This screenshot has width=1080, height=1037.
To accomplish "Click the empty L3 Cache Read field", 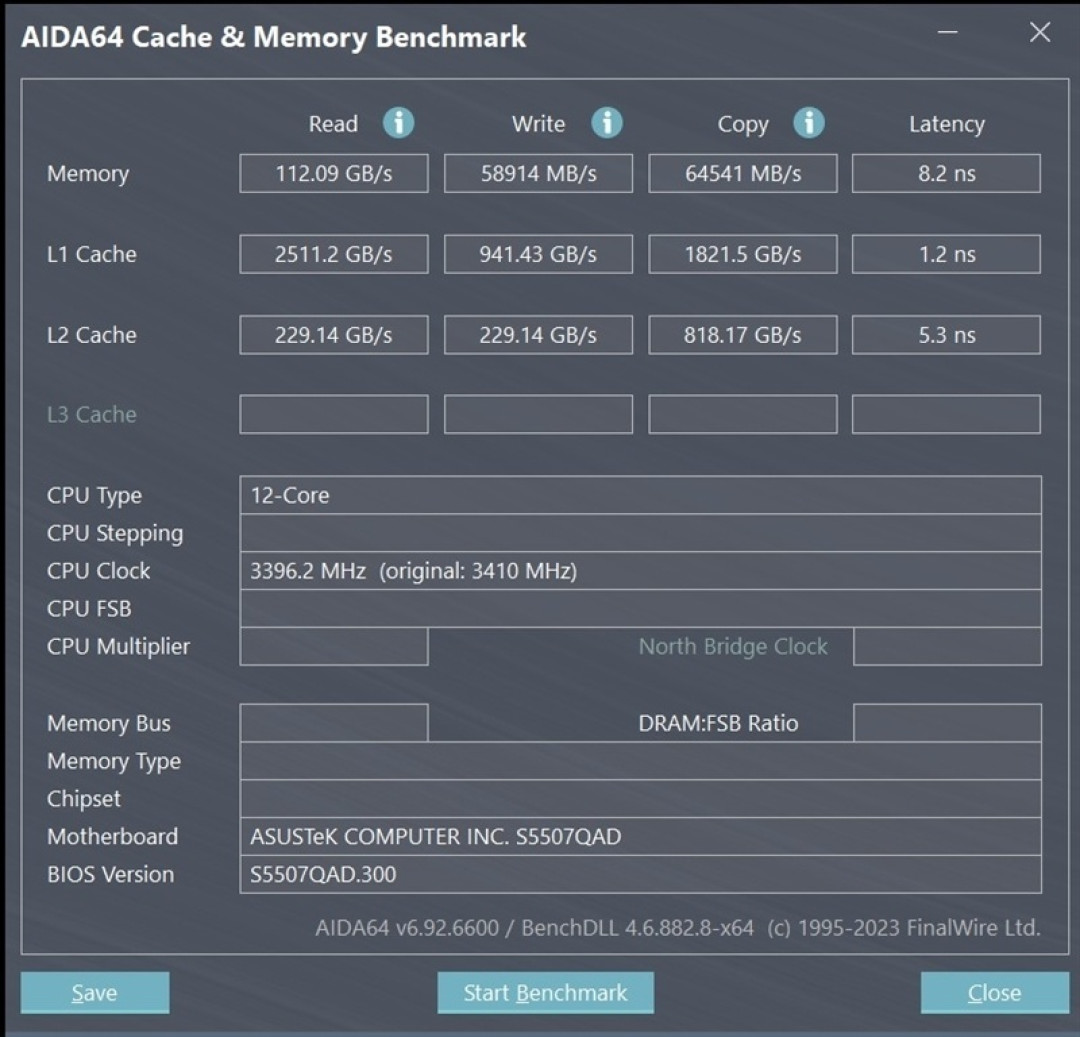I will click(334, 414).
